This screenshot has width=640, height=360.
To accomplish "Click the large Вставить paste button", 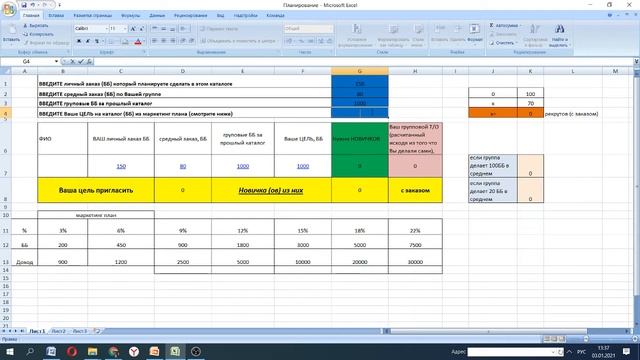I will [11, 34].
